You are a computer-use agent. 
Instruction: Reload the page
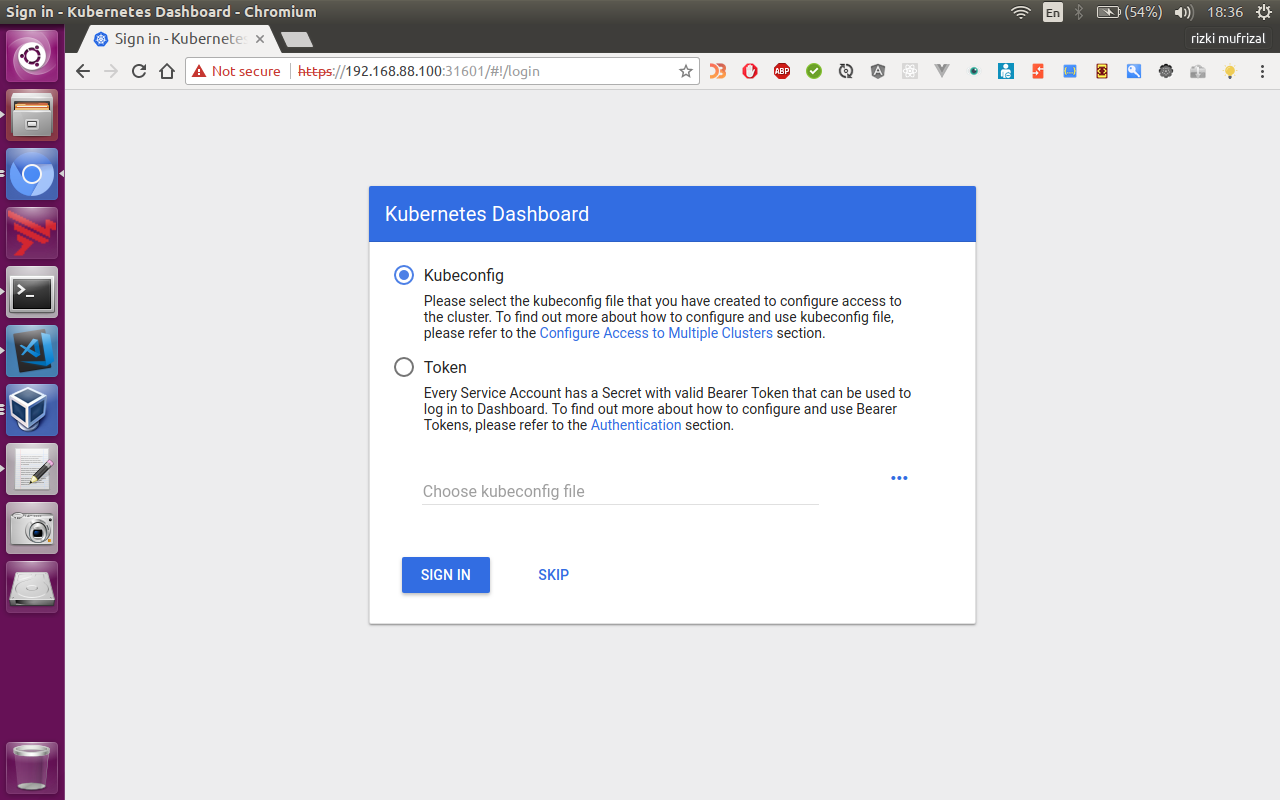point(139,71)
